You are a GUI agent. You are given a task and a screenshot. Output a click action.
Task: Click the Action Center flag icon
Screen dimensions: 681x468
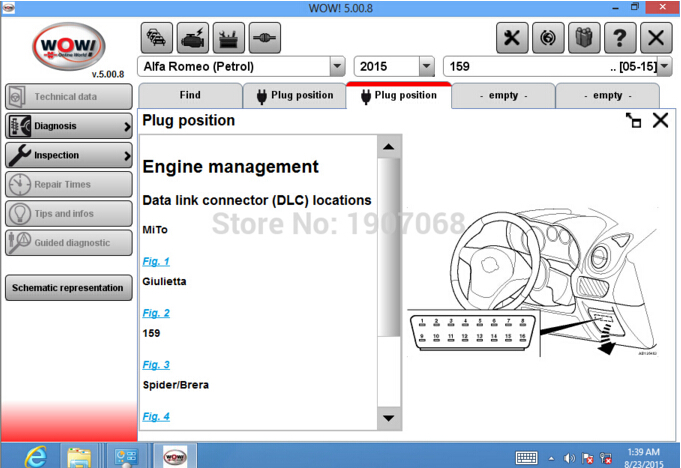click(x=587, y=458)
